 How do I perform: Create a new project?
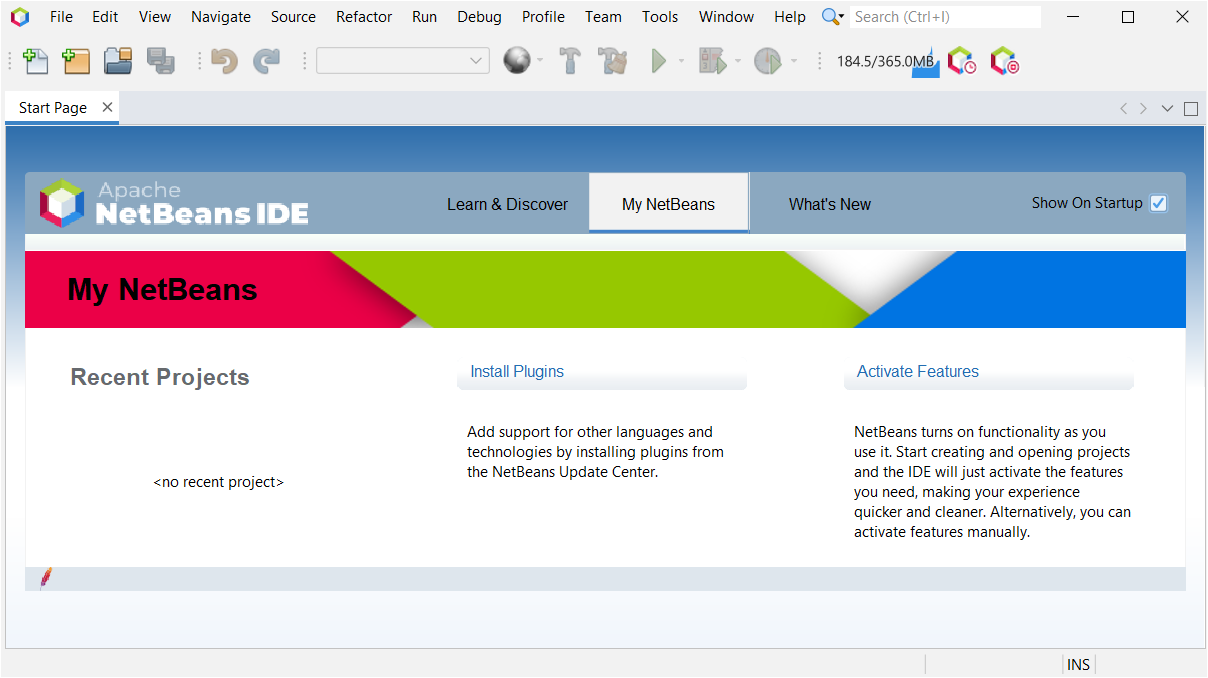[x=76, y=61]
